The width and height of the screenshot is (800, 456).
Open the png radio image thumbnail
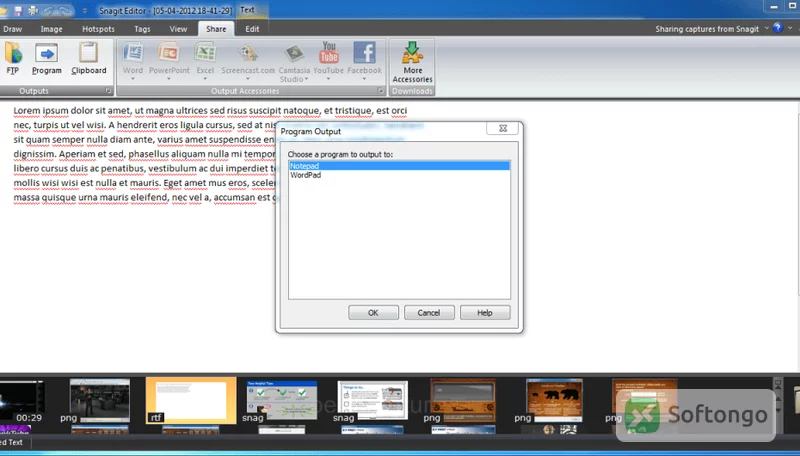(x=463, y=401)
